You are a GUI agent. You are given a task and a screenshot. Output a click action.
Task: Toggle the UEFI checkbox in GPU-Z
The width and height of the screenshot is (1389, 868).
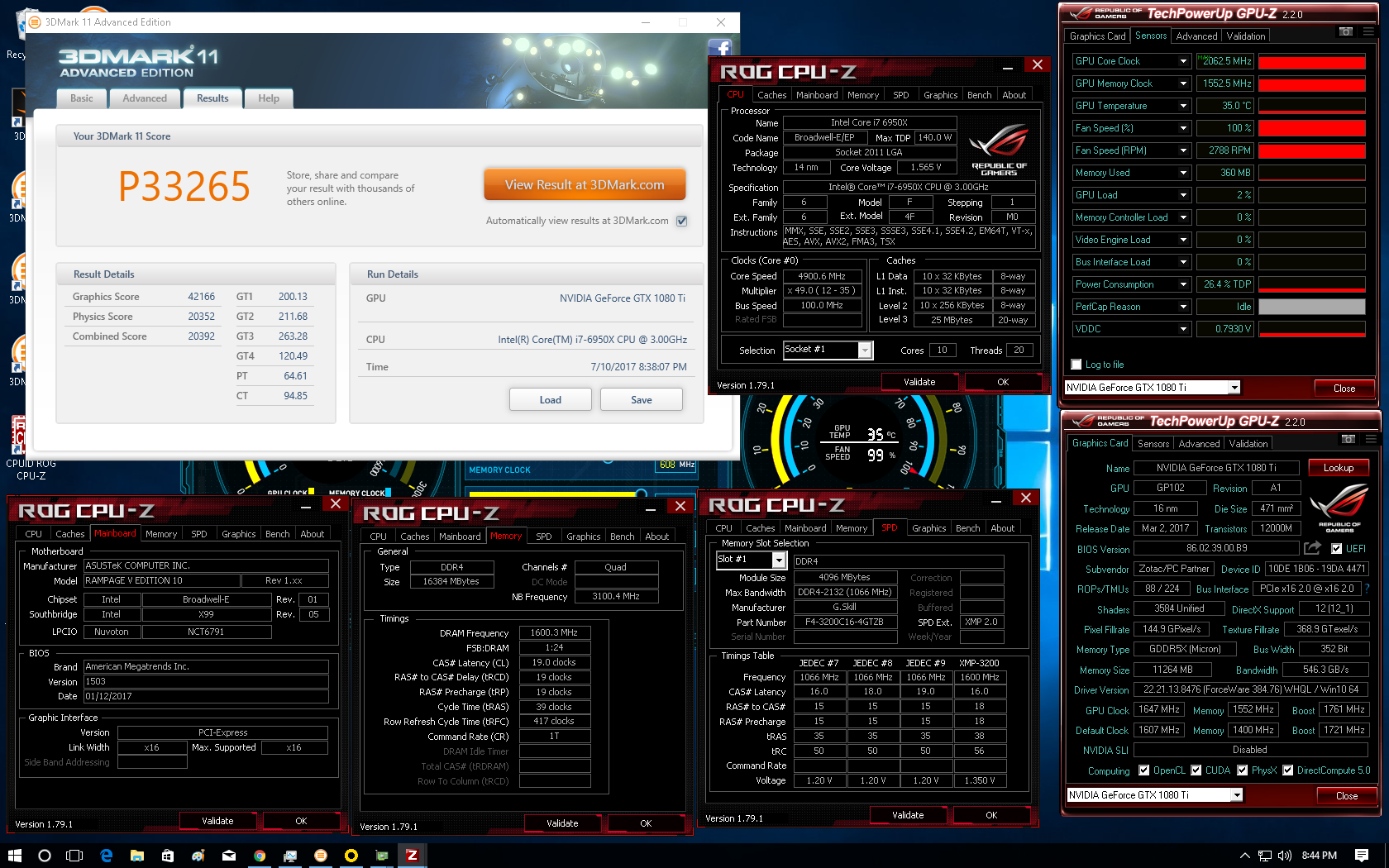coord(1336,549)
